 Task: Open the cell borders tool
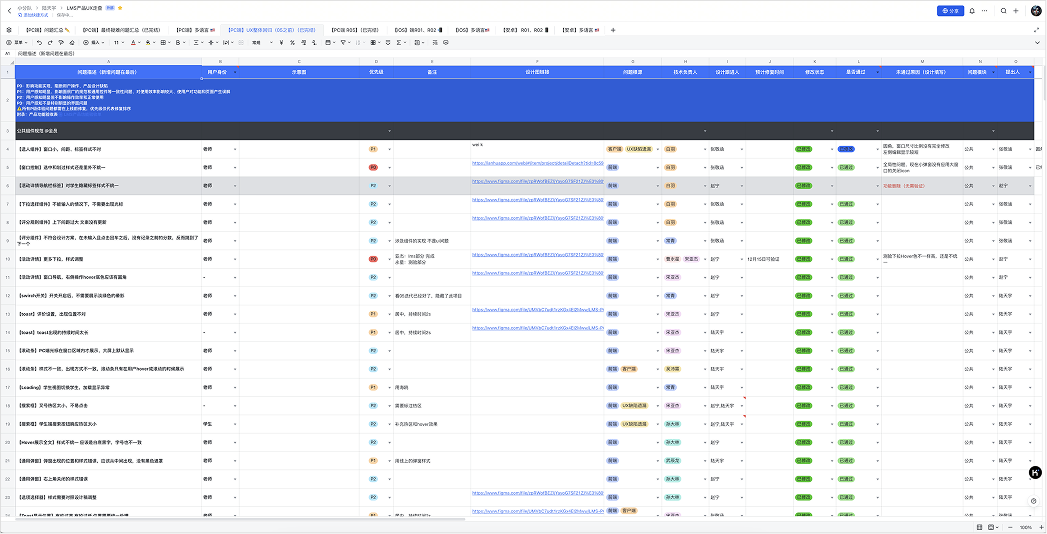(164, 42)
